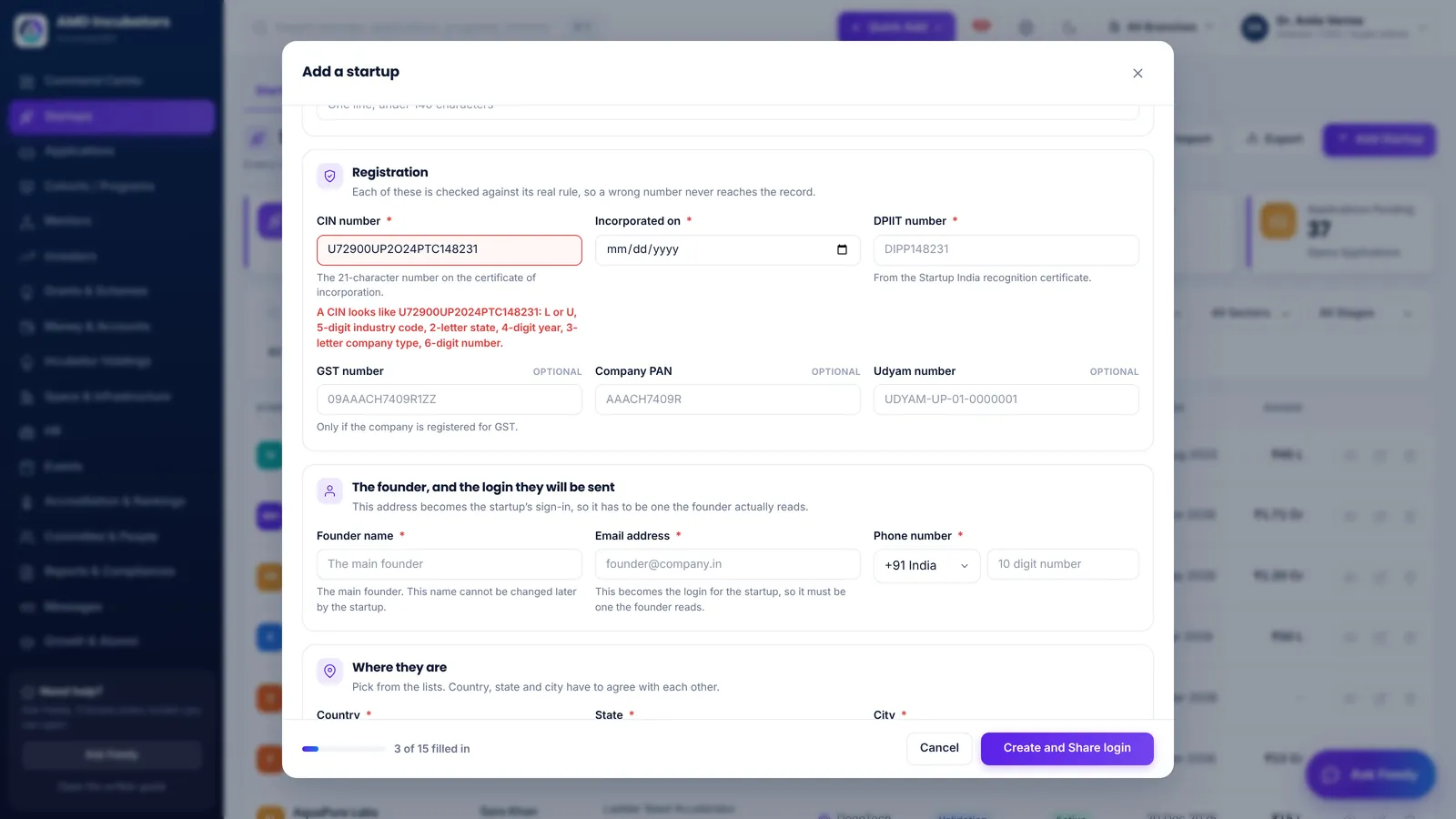Click the form completion progress bar
Viewport: 1456px width, 819px height.
[343, 749]
